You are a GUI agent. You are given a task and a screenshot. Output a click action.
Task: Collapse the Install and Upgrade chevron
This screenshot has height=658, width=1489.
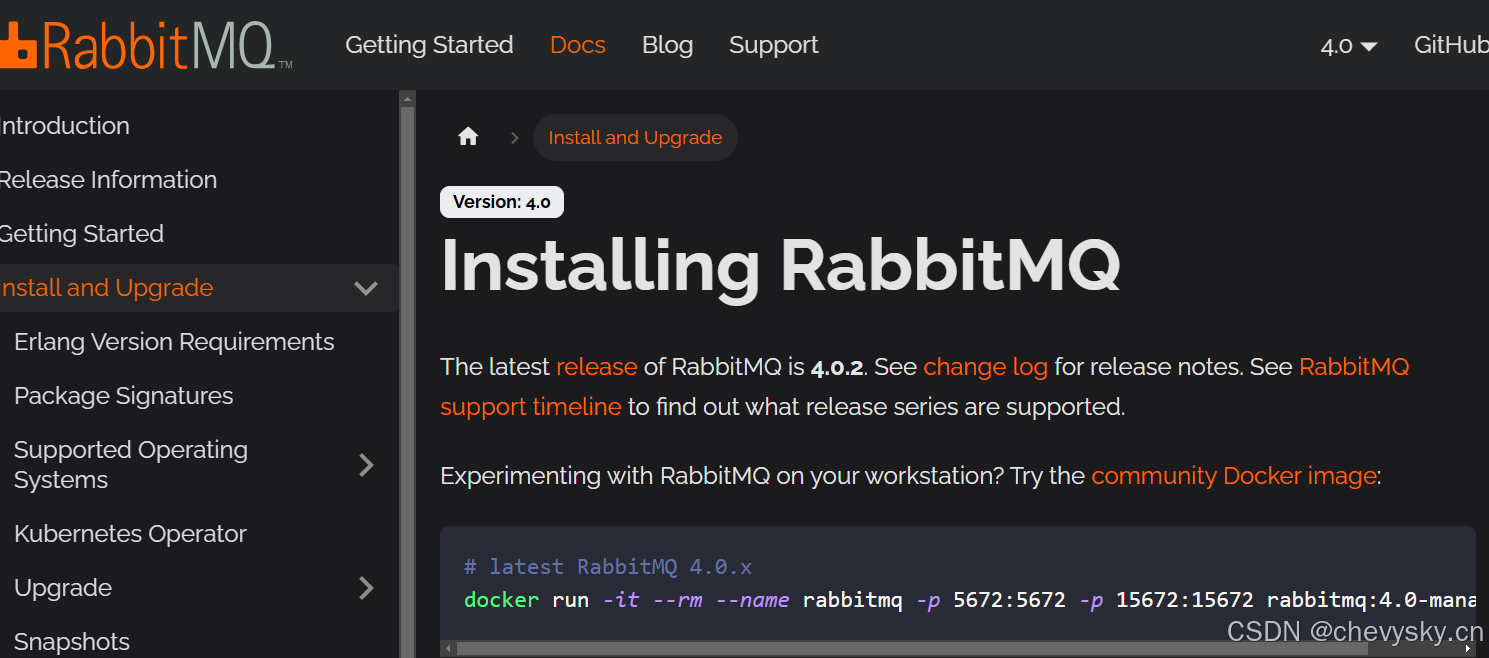(366, 288)
